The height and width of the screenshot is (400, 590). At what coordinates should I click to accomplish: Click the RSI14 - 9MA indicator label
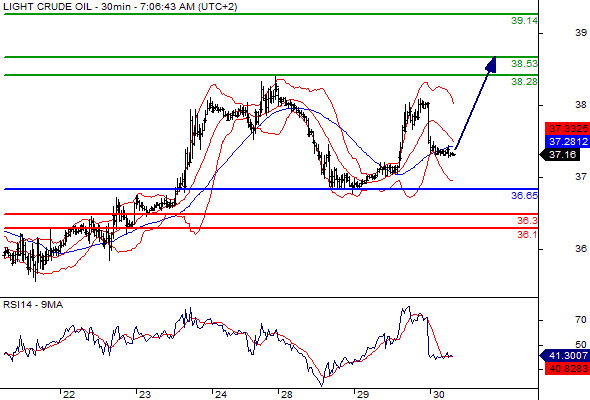tap(33, 305)
